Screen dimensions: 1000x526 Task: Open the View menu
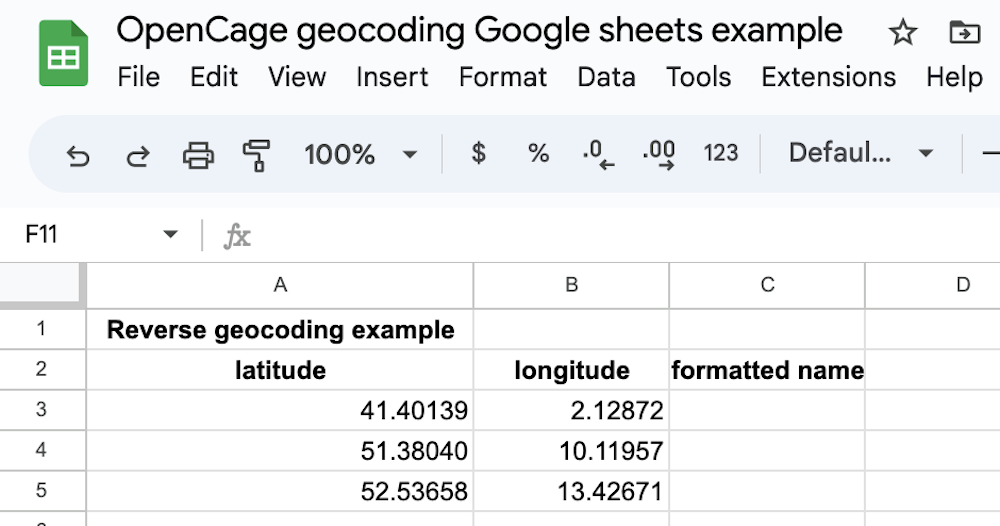pyautogui.click(x=297, y=77)
